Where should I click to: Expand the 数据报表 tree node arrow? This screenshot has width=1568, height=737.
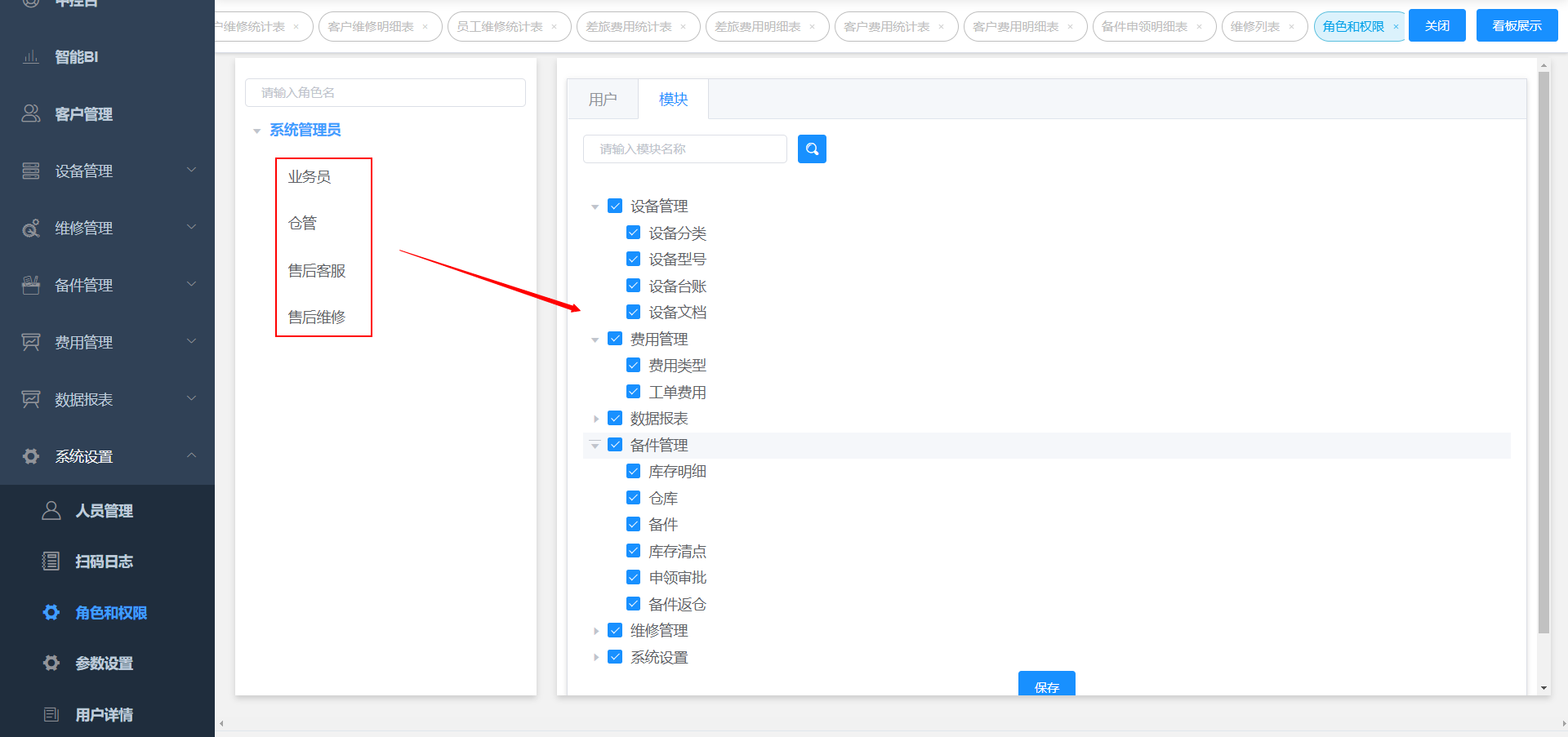tap(595, 419)
